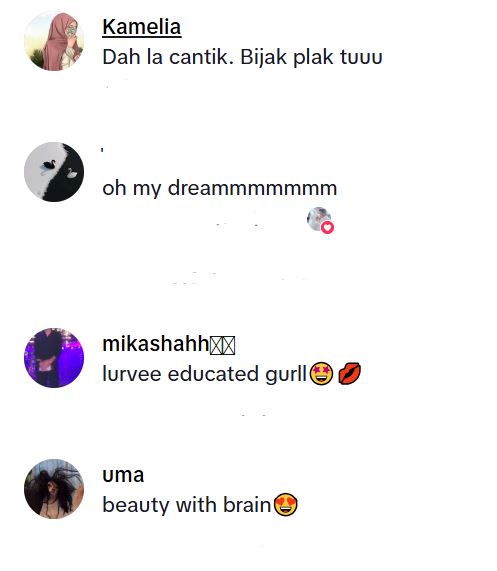Open Kamelia's hijab illustration profile picture
Viewport: 497px width, 571px height.
click(x=54, y=41)
